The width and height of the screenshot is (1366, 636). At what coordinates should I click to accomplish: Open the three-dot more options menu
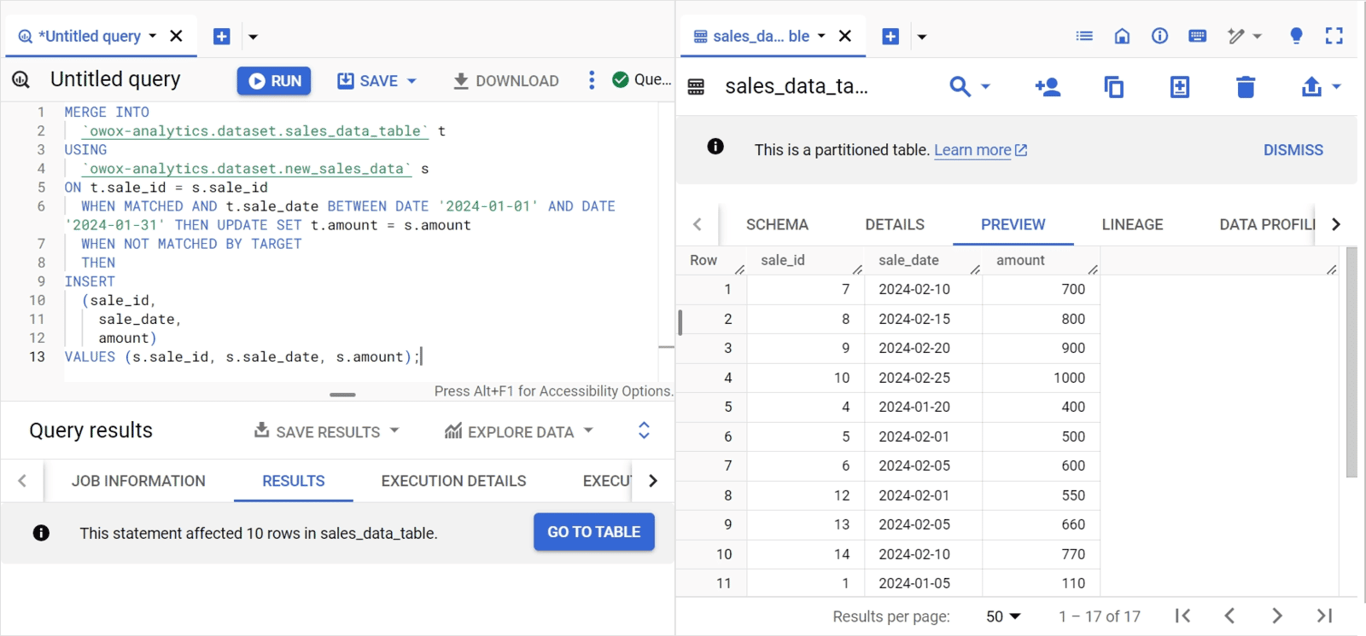point(591,80)
